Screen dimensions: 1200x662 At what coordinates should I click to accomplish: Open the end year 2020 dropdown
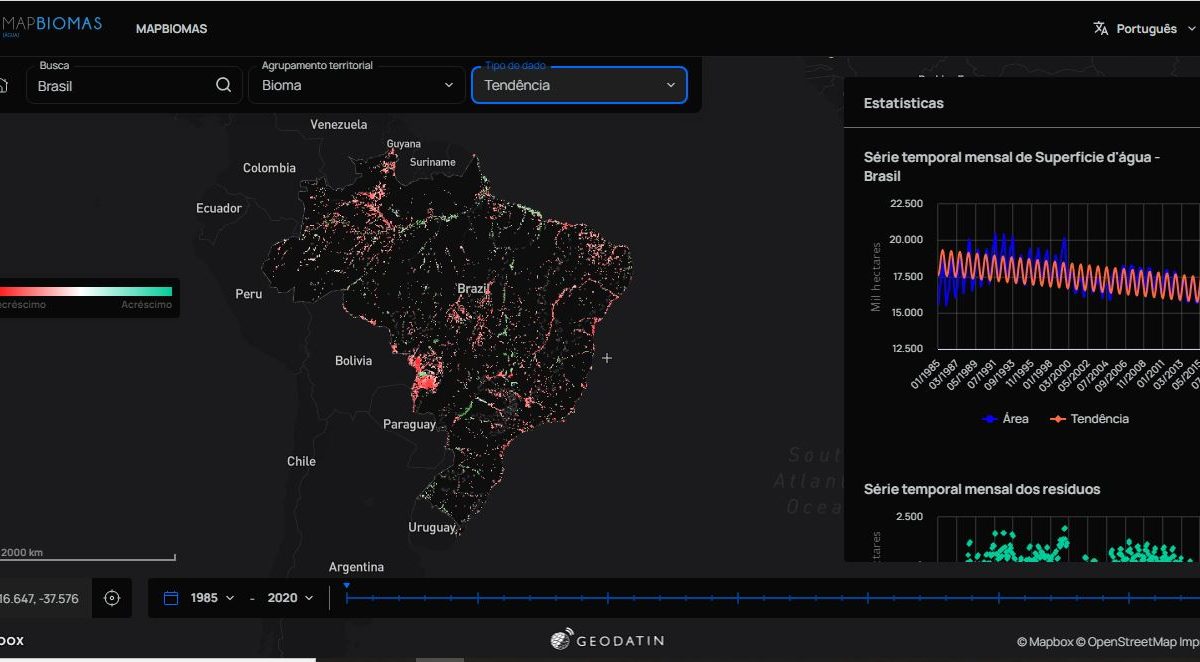pos(290,598)
